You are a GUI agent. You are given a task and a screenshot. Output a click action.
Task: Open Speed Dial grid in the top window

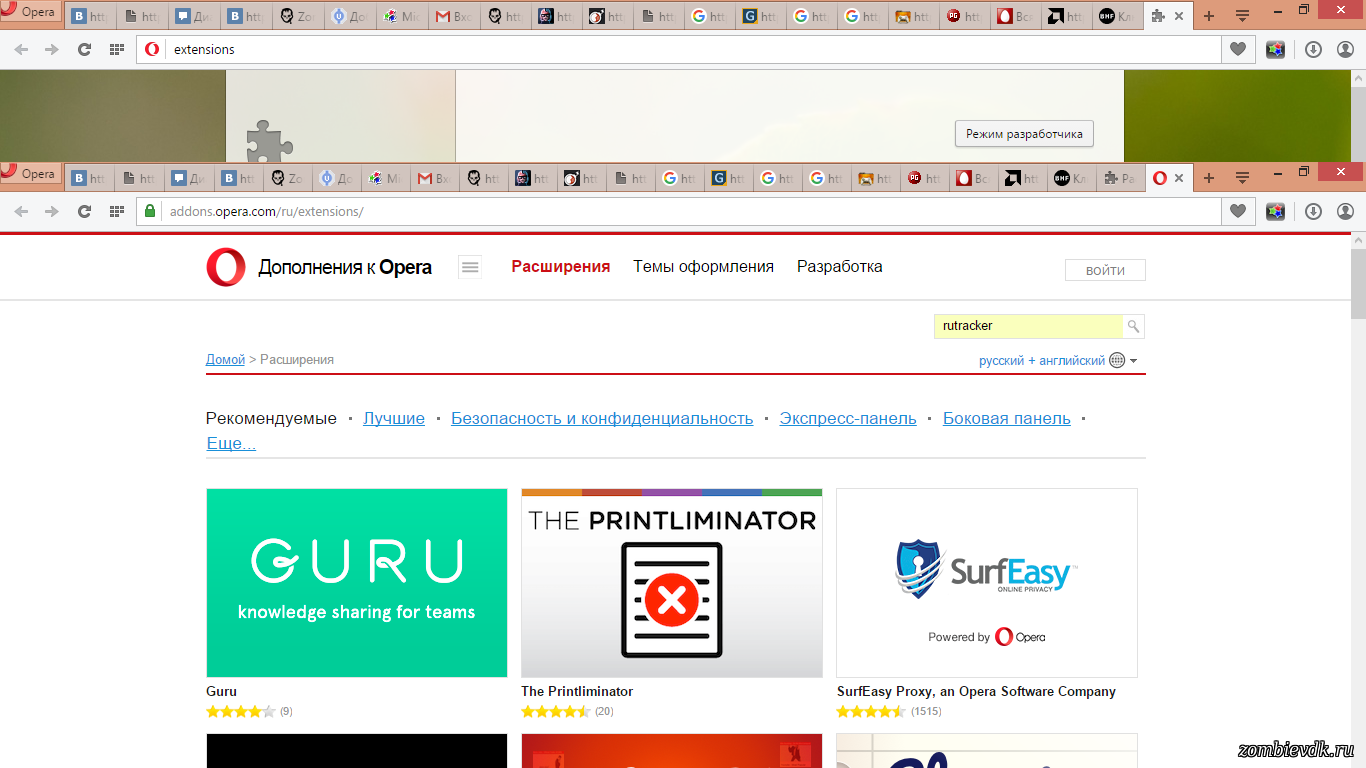117,49
